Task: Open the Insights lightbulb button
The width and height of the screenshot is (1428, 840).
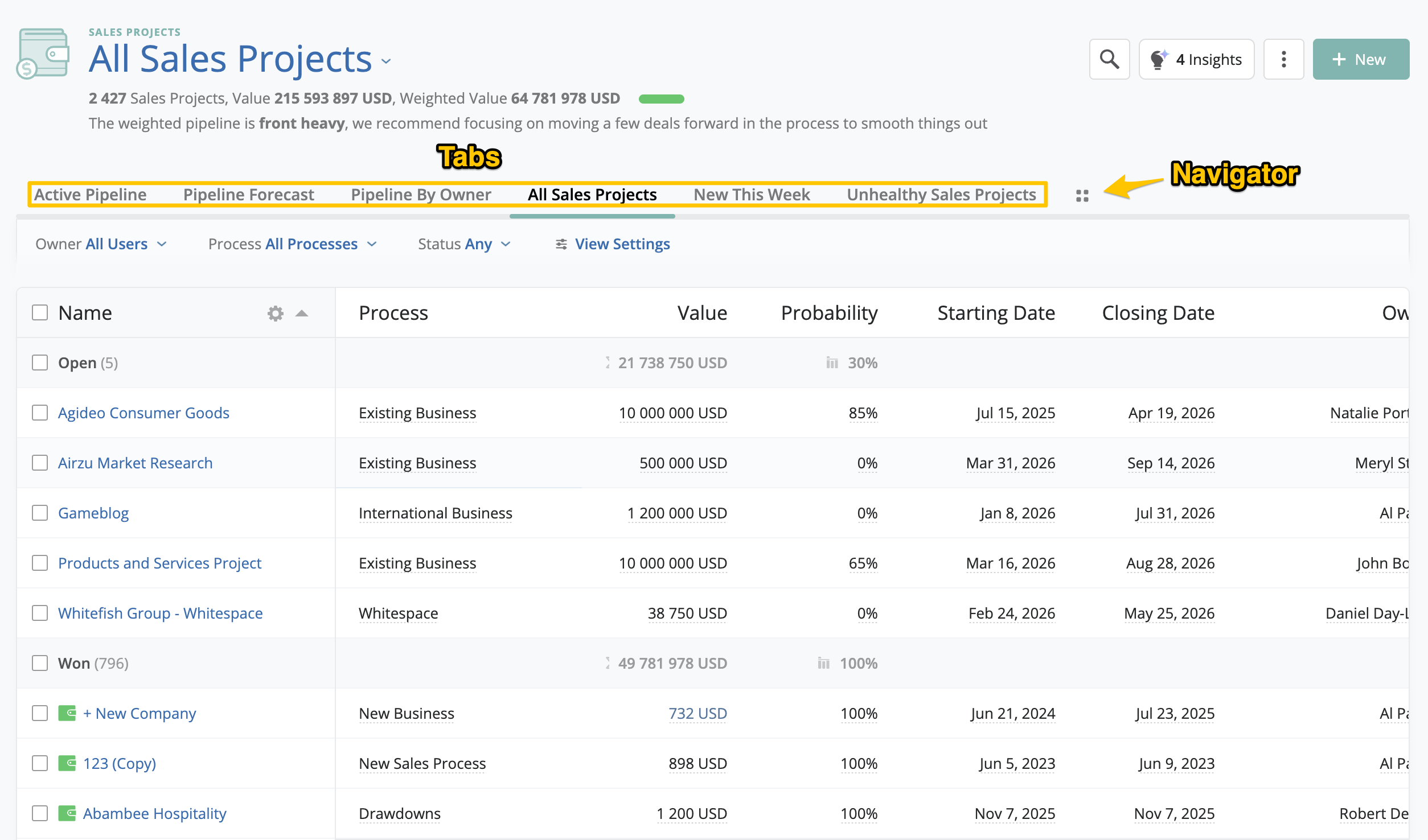Action: click(1196, 59)
